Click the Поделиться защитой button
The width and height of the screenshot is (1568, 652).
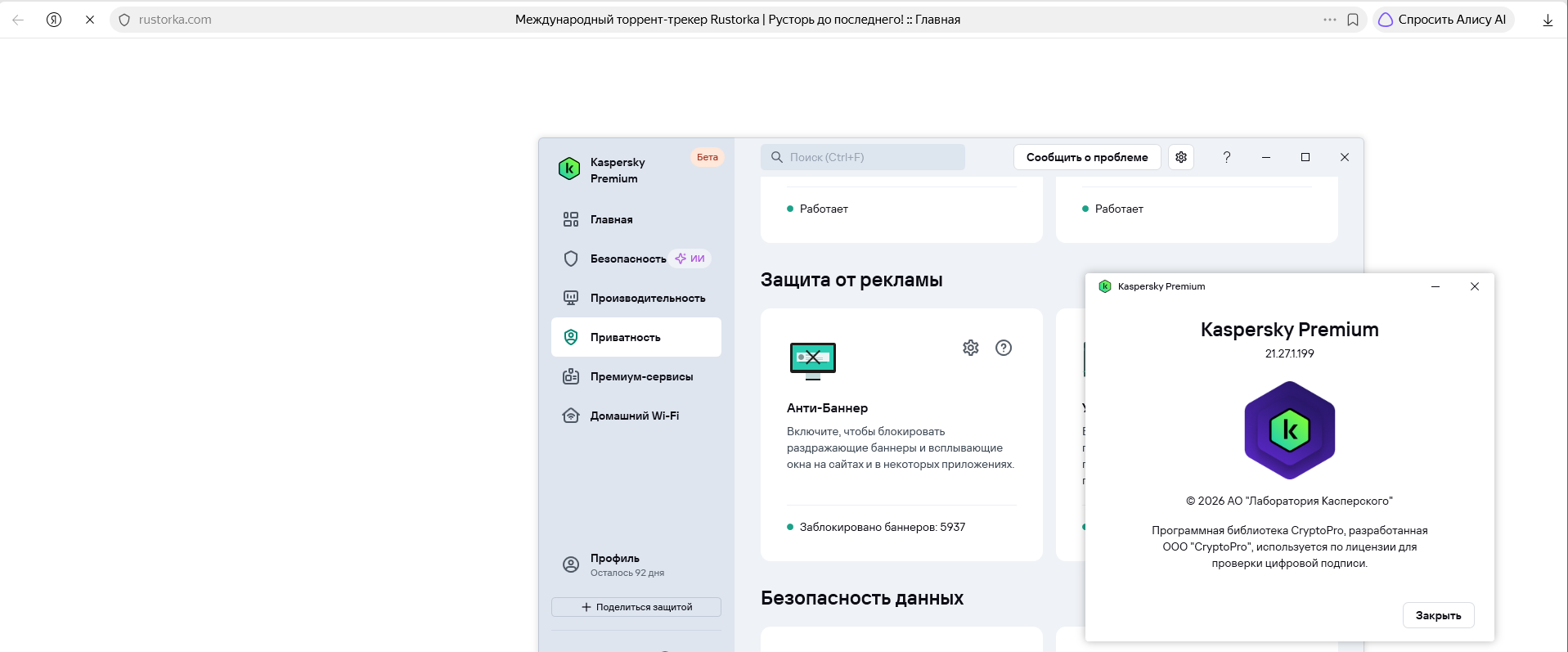pyautogui.click(x=636, y=607)
